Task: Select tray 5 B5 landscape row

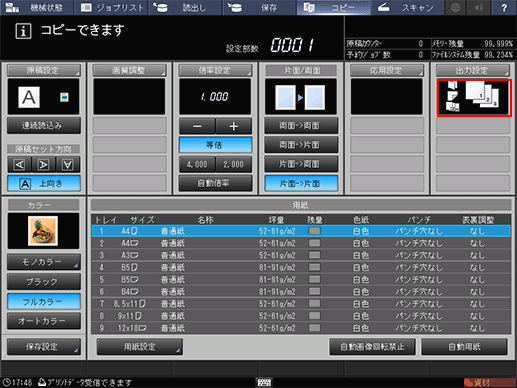Action: [301, 279]
